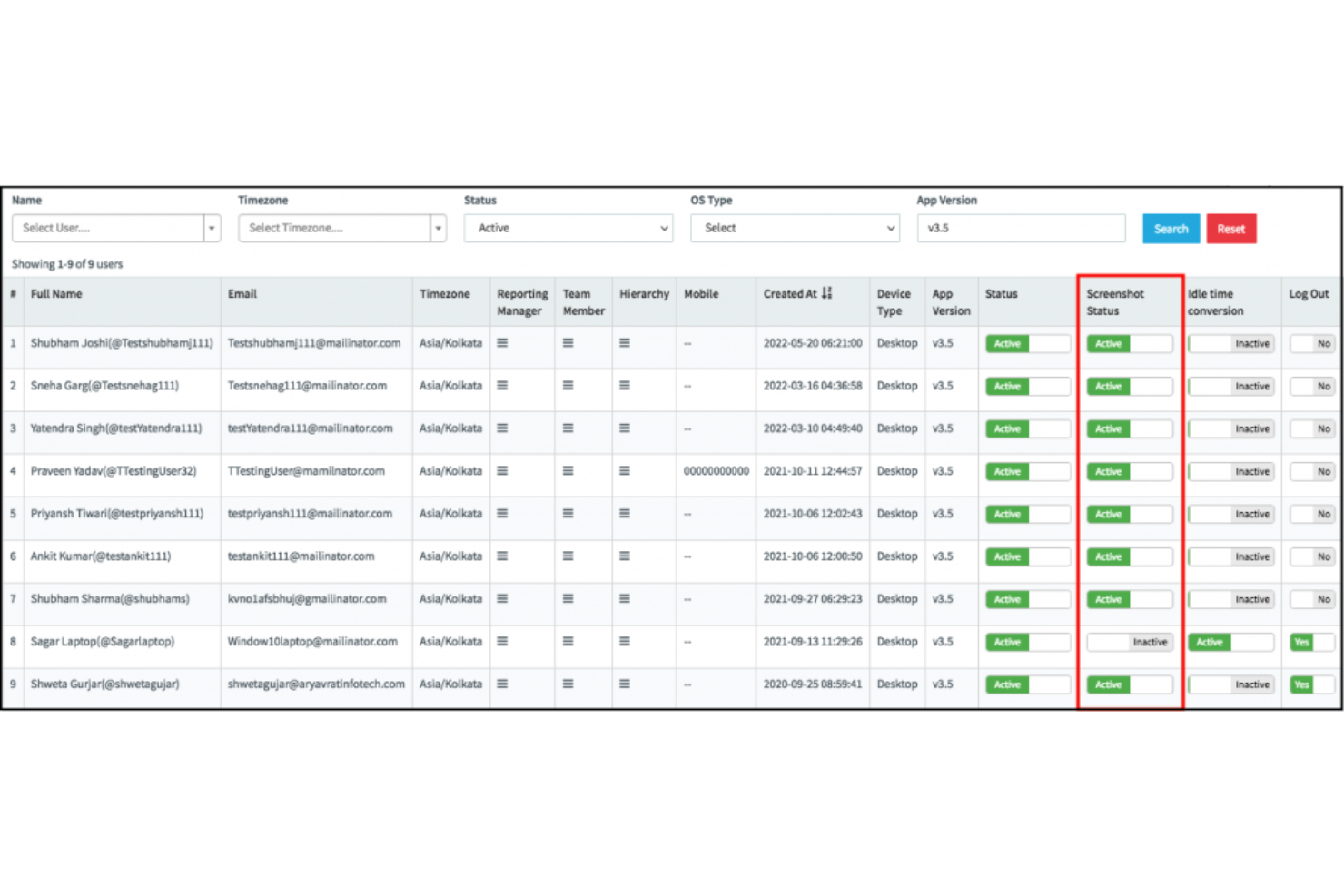Open the Select User dropdown

click(116, 228)
